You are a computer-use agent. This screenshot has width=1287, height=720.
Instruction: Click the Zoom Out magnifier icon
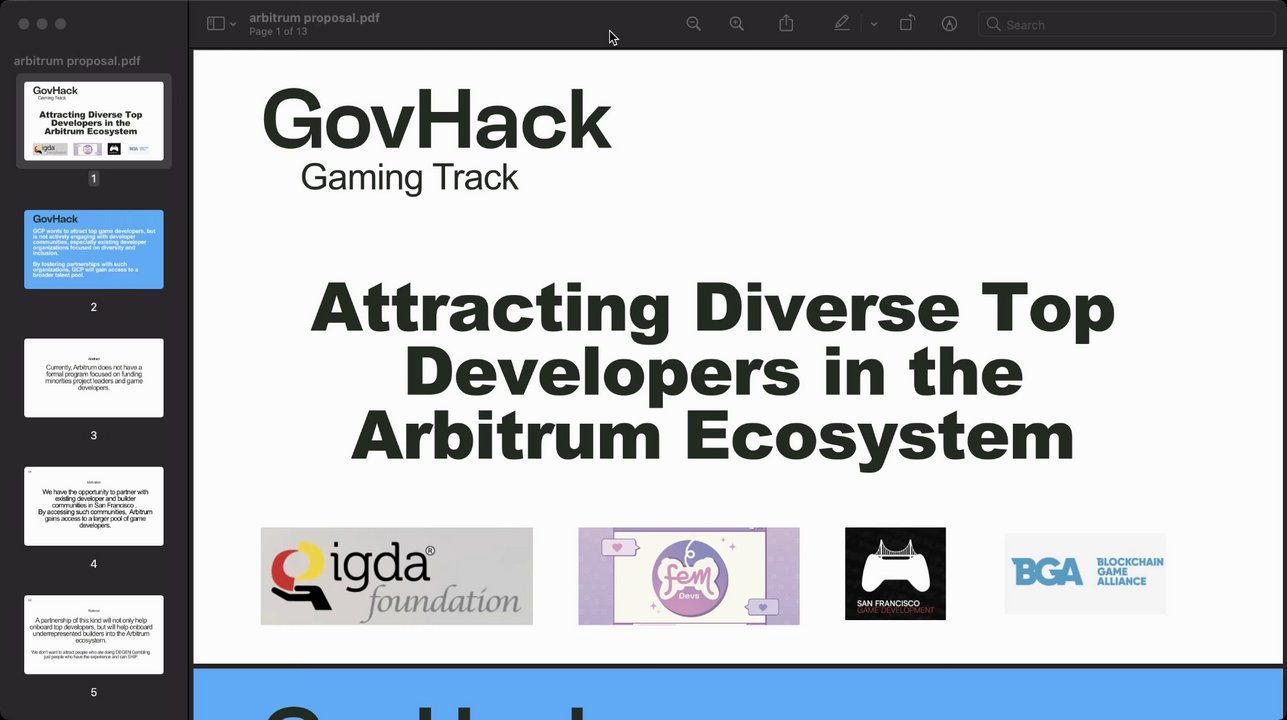coord(693,24)
